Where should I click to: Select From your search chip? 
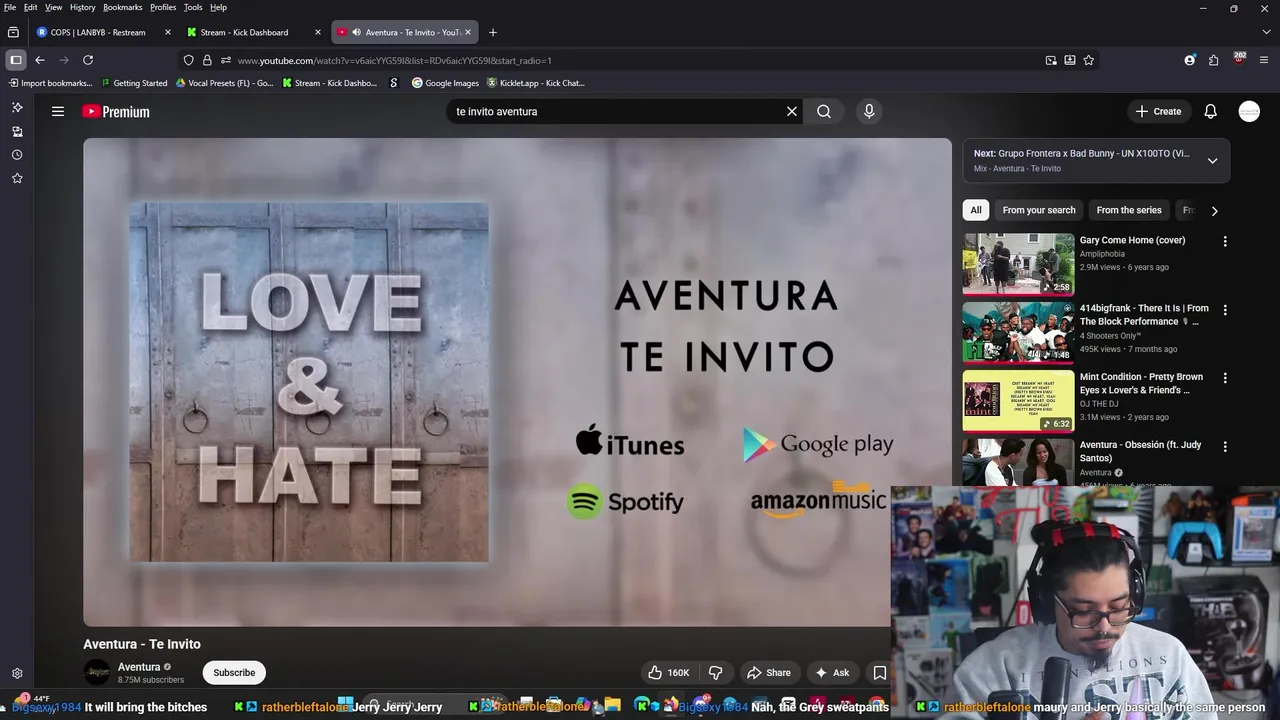[x=1039, y=210]
